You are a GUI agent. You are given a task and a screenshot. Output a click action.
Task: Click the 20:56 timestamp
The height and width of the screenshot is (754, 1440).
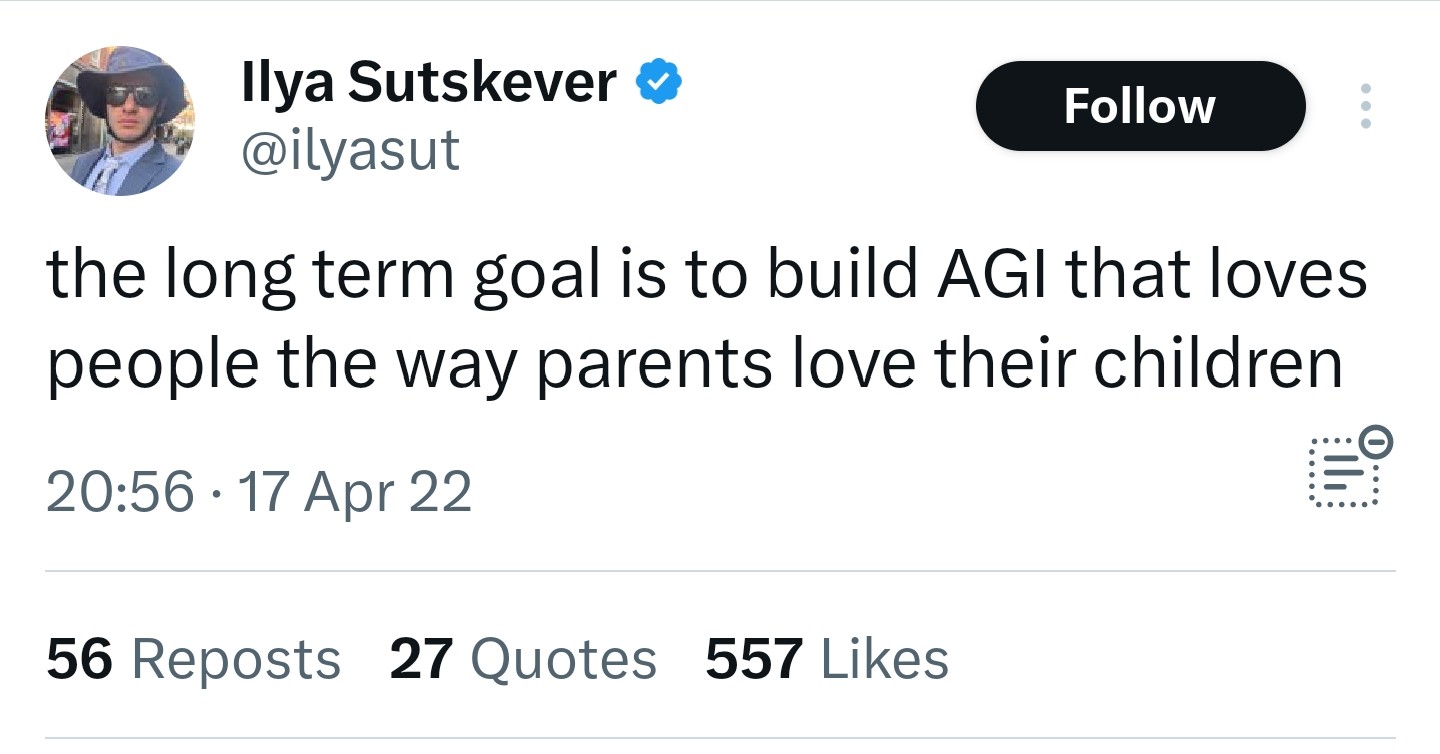[x=120, y=492]
